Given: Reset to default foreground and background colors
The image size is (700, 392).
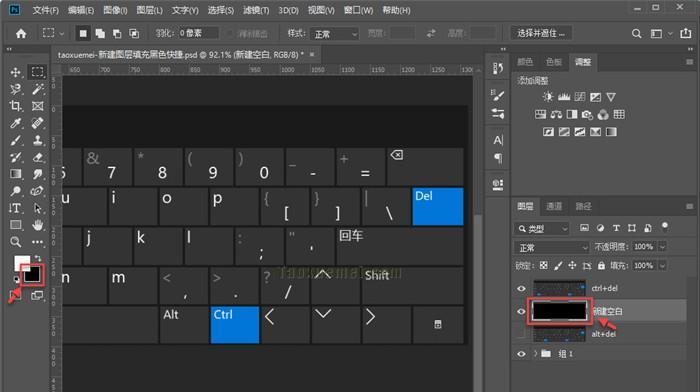Looking at the screenshot, I should pos(16,279).
